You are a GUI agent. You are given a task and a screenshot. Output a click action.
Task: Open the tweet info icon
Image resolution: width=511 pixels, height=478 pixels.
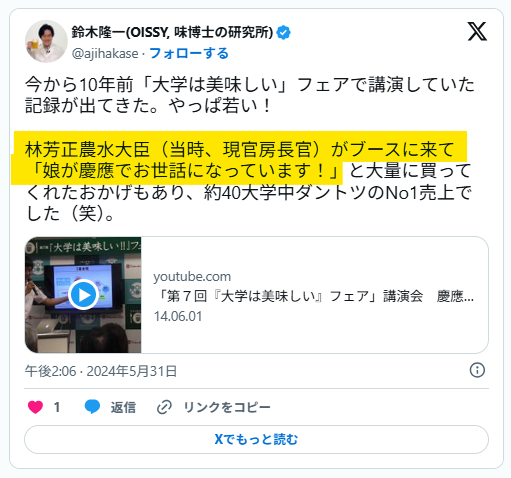[x=477, y=370]
